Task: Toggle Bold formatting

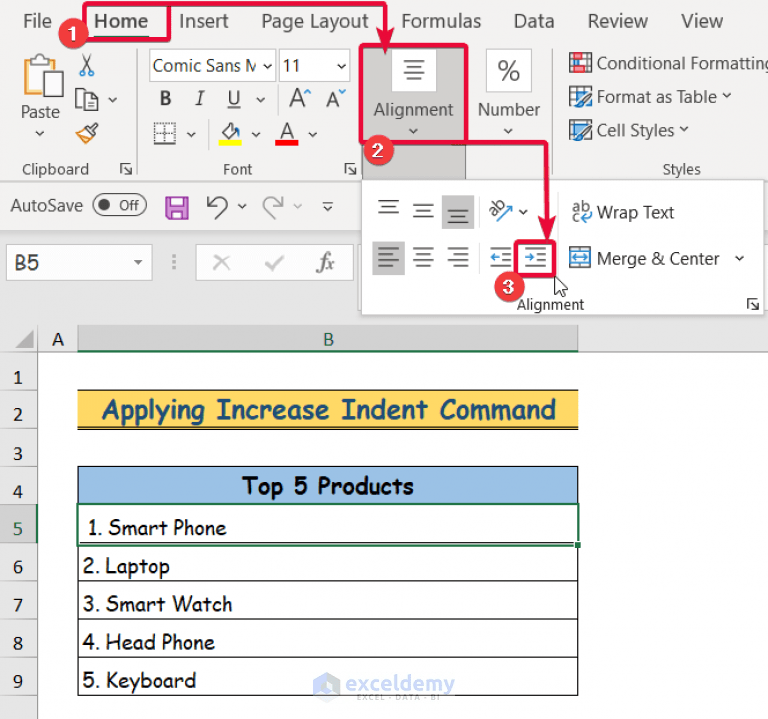Action: 166,99
